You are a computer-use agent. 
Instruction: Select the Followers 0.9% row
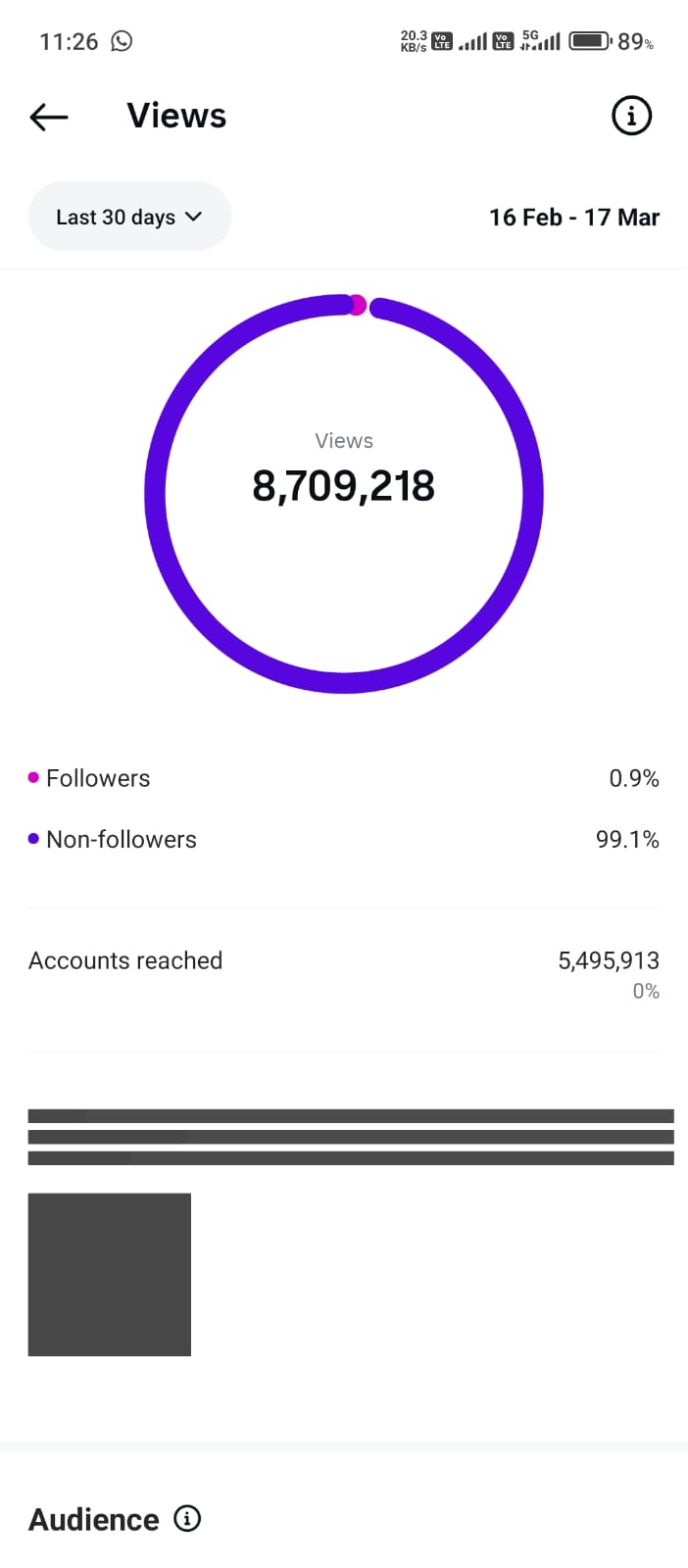[343, 778]
